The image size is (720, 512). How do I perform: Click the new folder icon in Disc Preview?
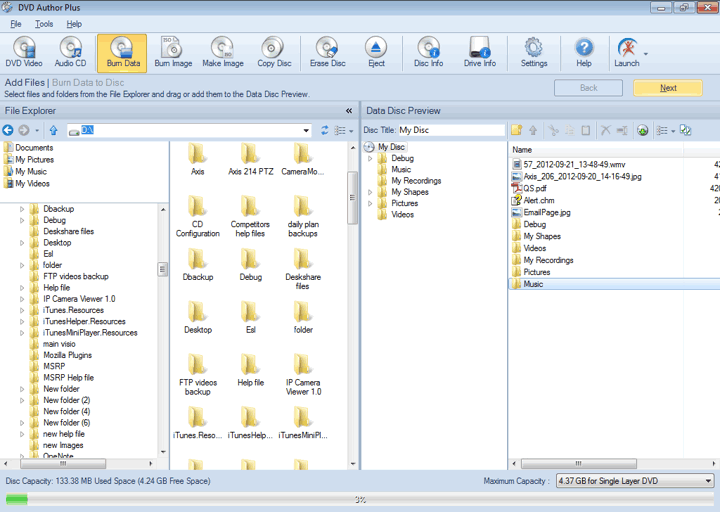517,130
